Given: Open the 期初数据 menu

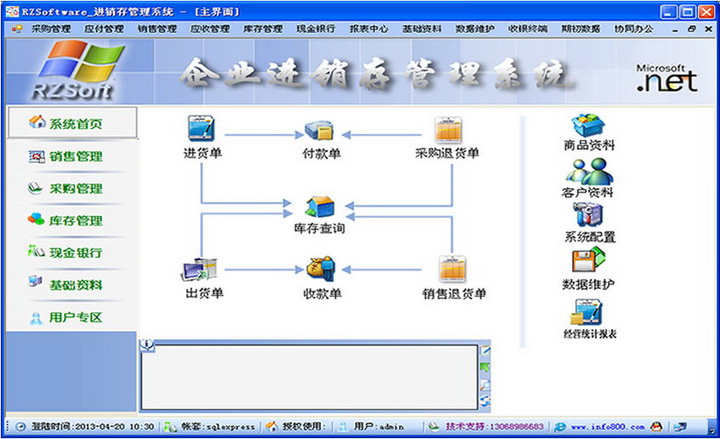Looking at the screenshot, I should click(581, 29).
